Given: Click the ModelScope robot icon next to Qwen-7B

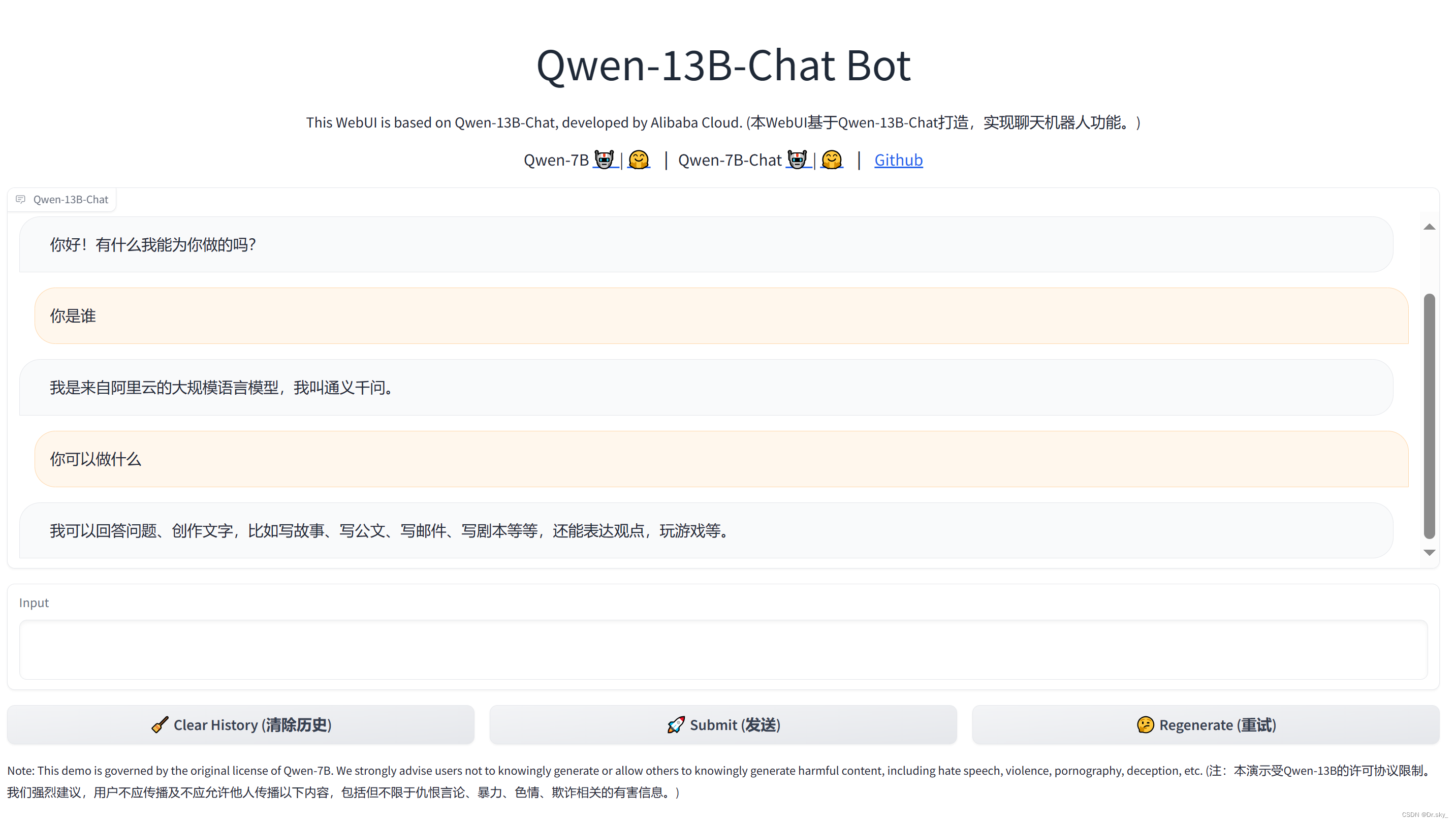Looking at the screenshot, I should 604,160.
